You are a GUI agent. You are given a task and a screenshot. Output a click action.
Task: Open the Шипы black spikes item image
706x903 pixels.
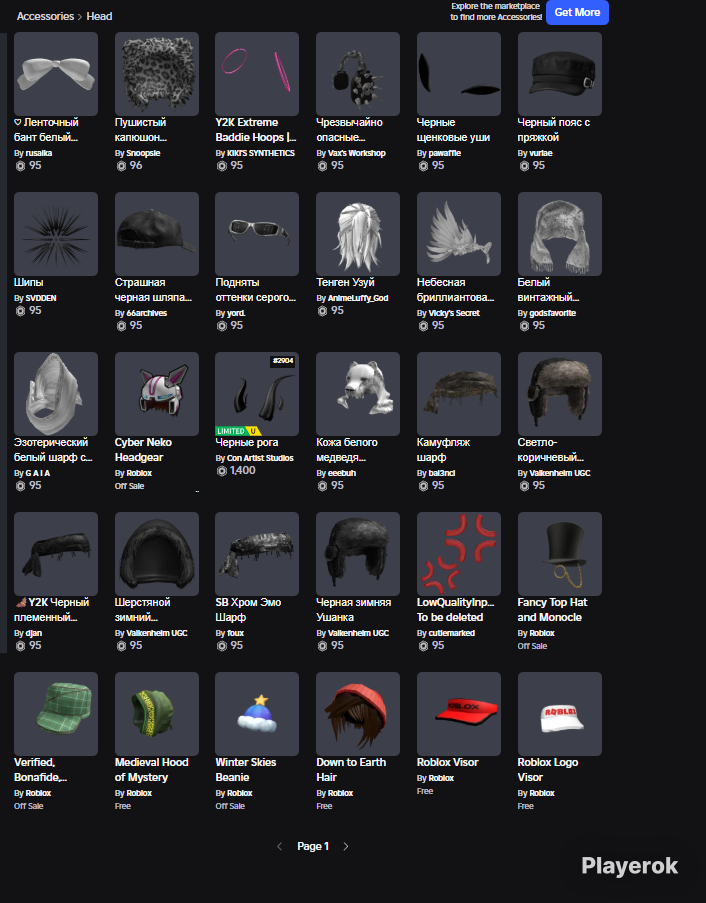pos(56,234)
